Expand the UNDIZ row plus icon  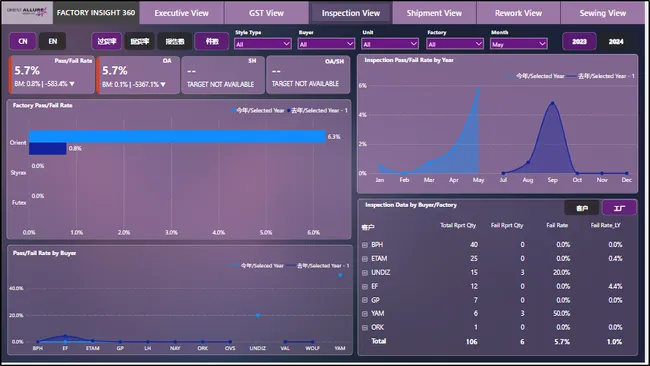[x=365, y=273]
